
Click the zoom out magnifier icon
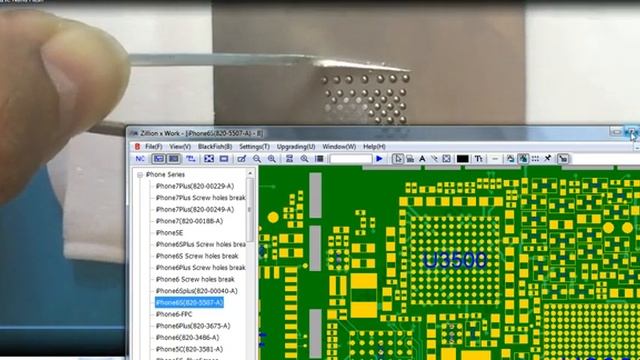point(257,159)
